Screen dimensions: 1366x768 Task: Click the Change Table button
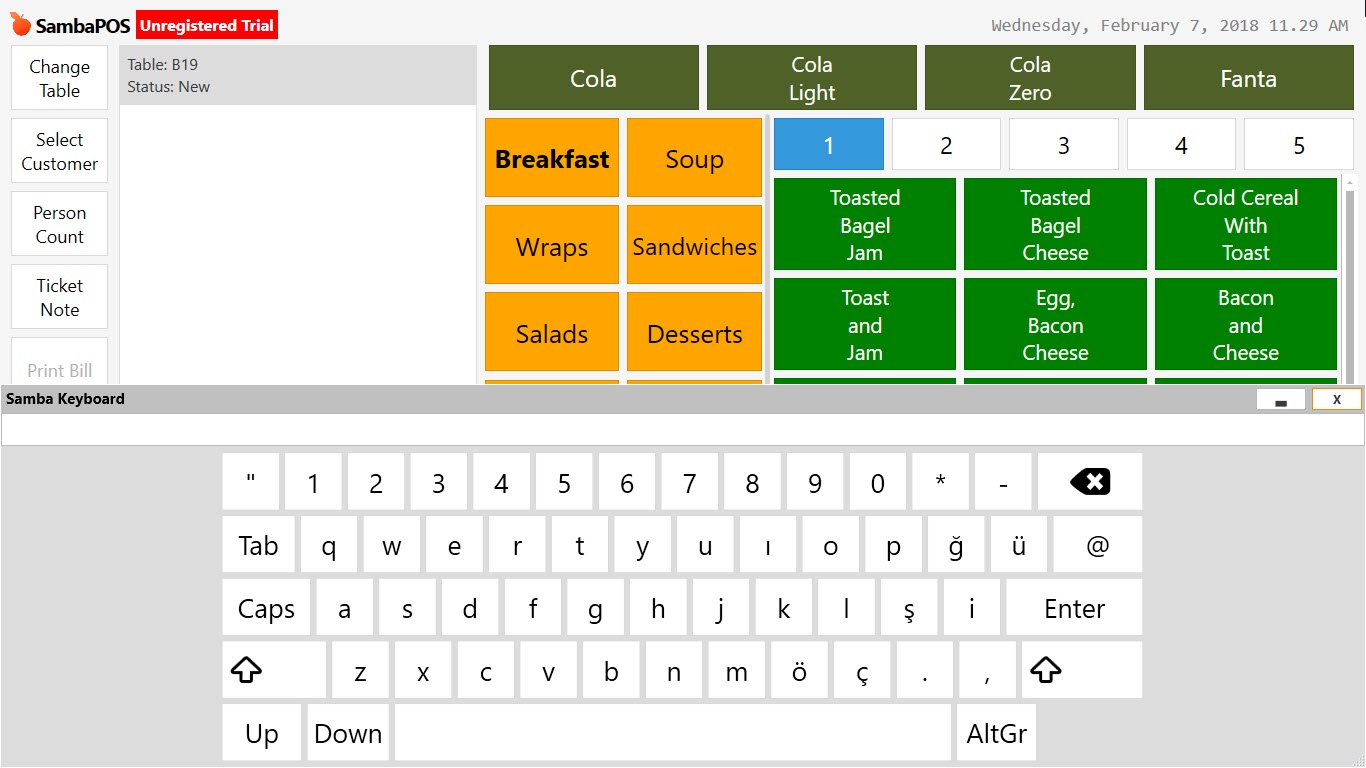[x=58, y=77]
